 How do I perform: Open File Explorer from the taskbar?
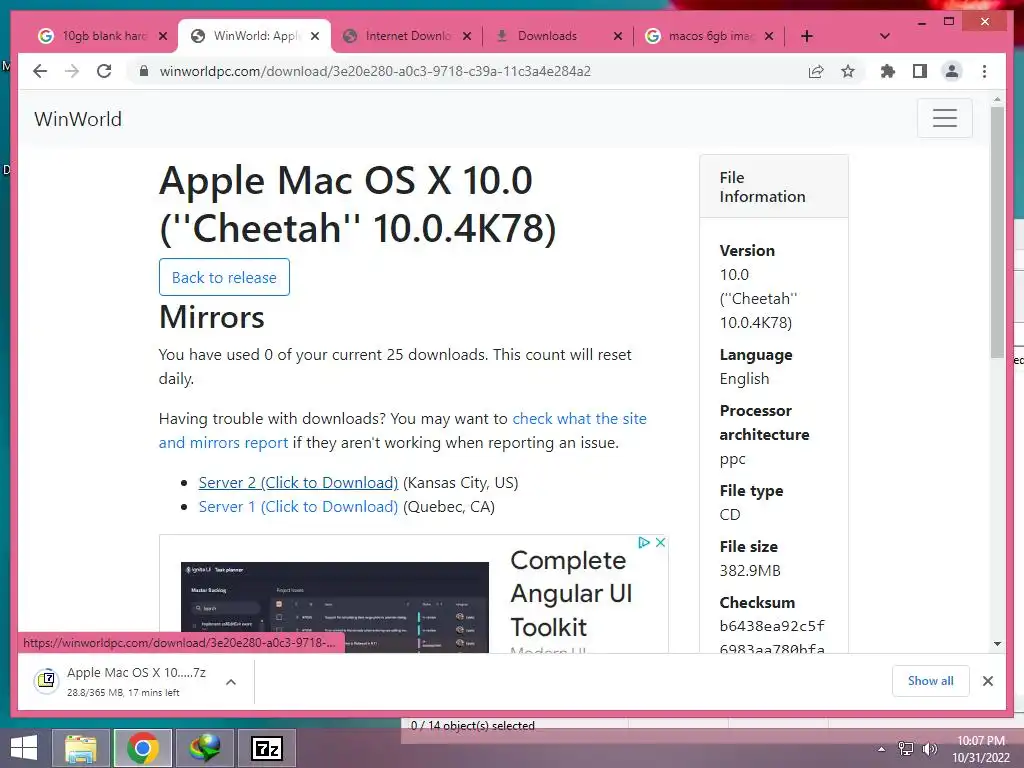coord(81,748)
